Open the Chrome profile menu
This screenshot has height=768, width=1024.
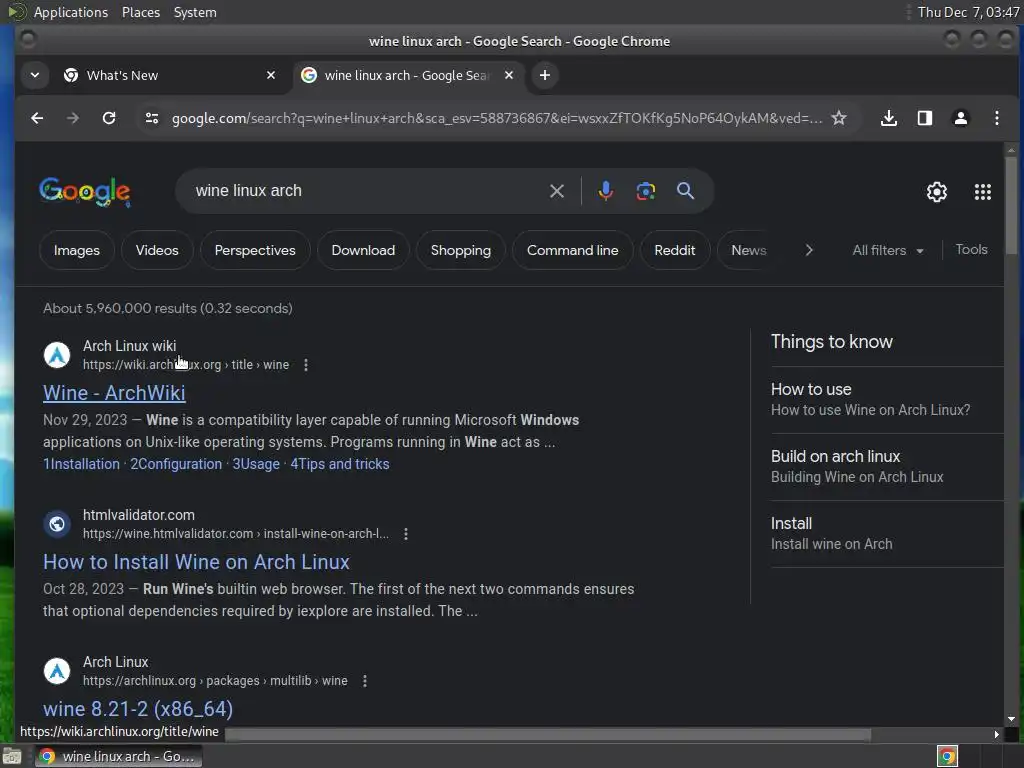[x=960, y=118]
